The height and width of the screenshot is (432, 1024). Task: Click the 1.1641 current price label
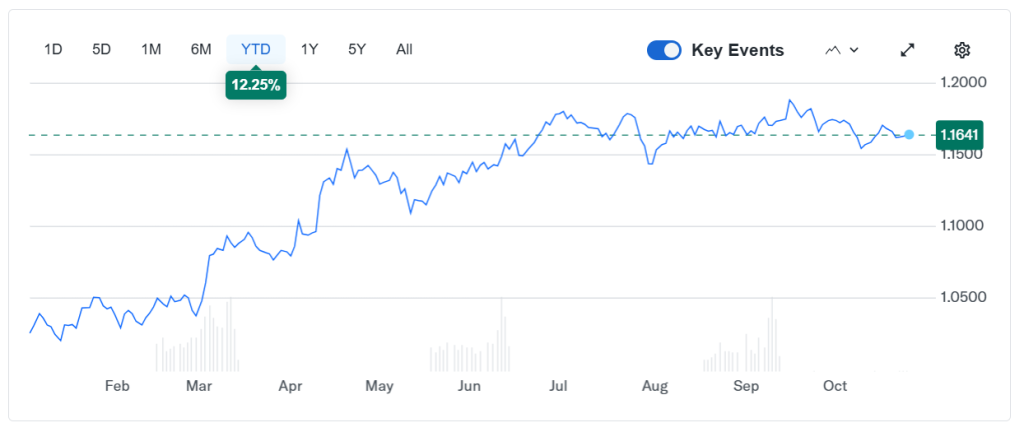pos(958,134)
